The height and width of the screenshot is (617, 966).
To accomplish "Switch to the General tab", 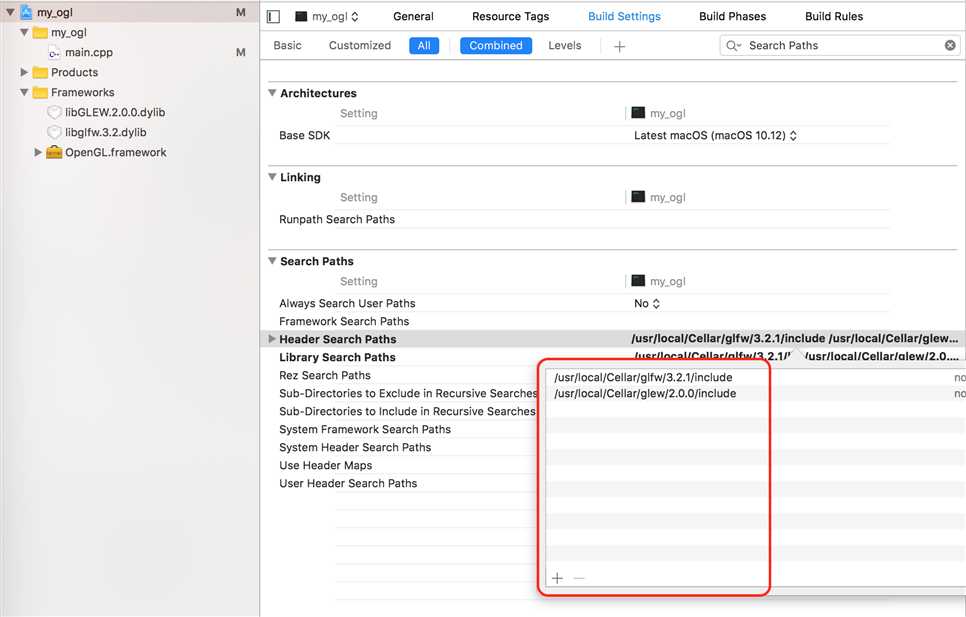I will click(413, 17).
